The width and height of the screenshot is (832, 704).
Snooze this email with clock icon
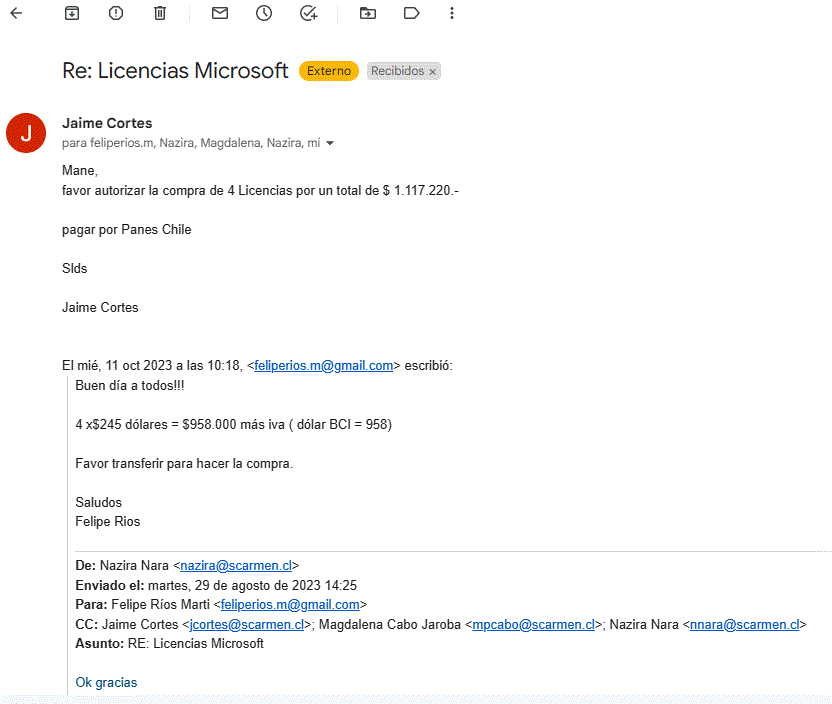click(264, 13)
